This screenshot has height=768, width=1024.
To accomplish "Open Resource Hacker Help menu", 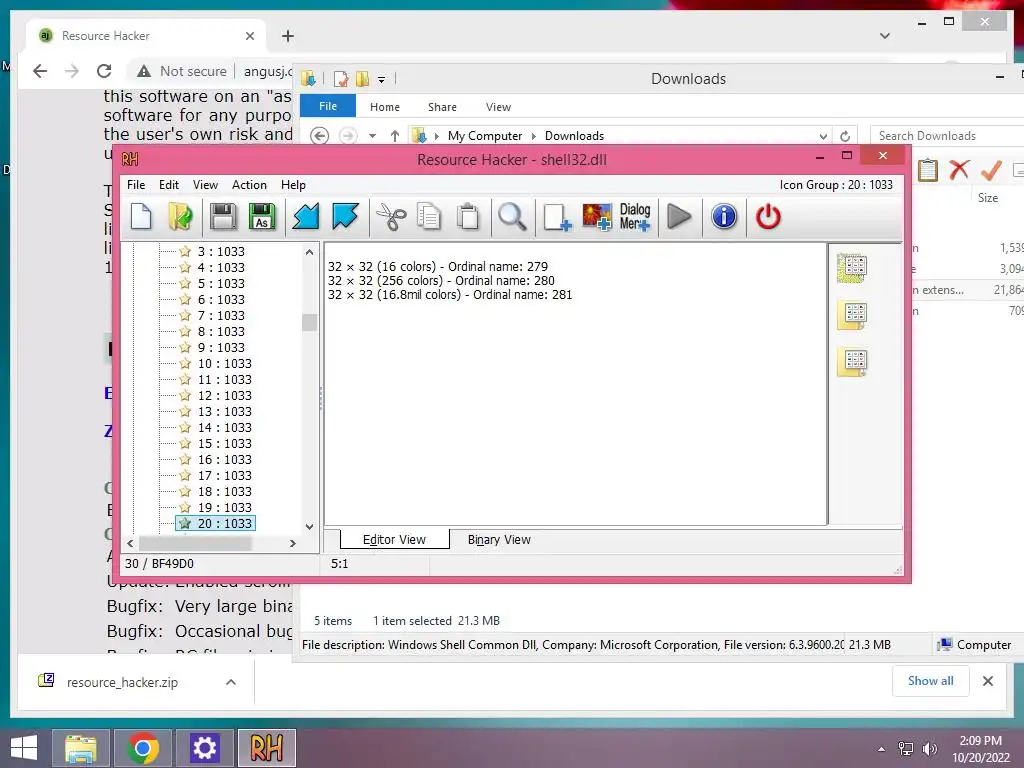I will 293,185.
